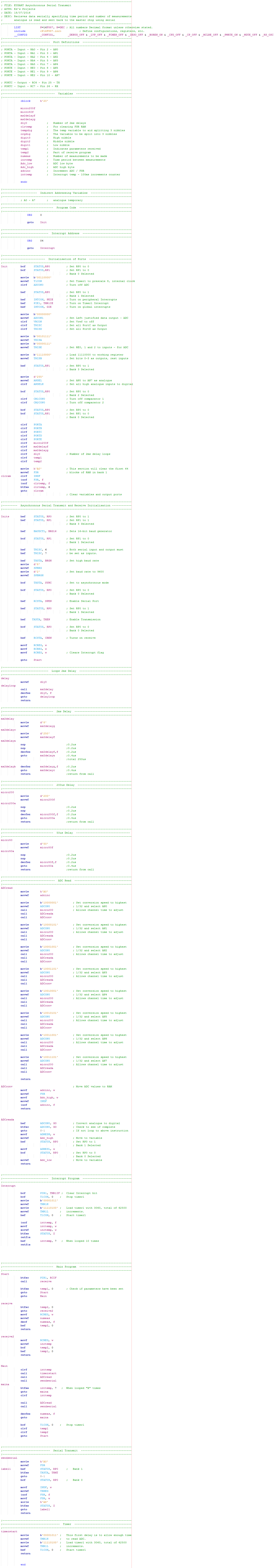
Task: Click 'Interrupt temp - 100ms increments counter' comment
Action: click(x=86, y=175)
